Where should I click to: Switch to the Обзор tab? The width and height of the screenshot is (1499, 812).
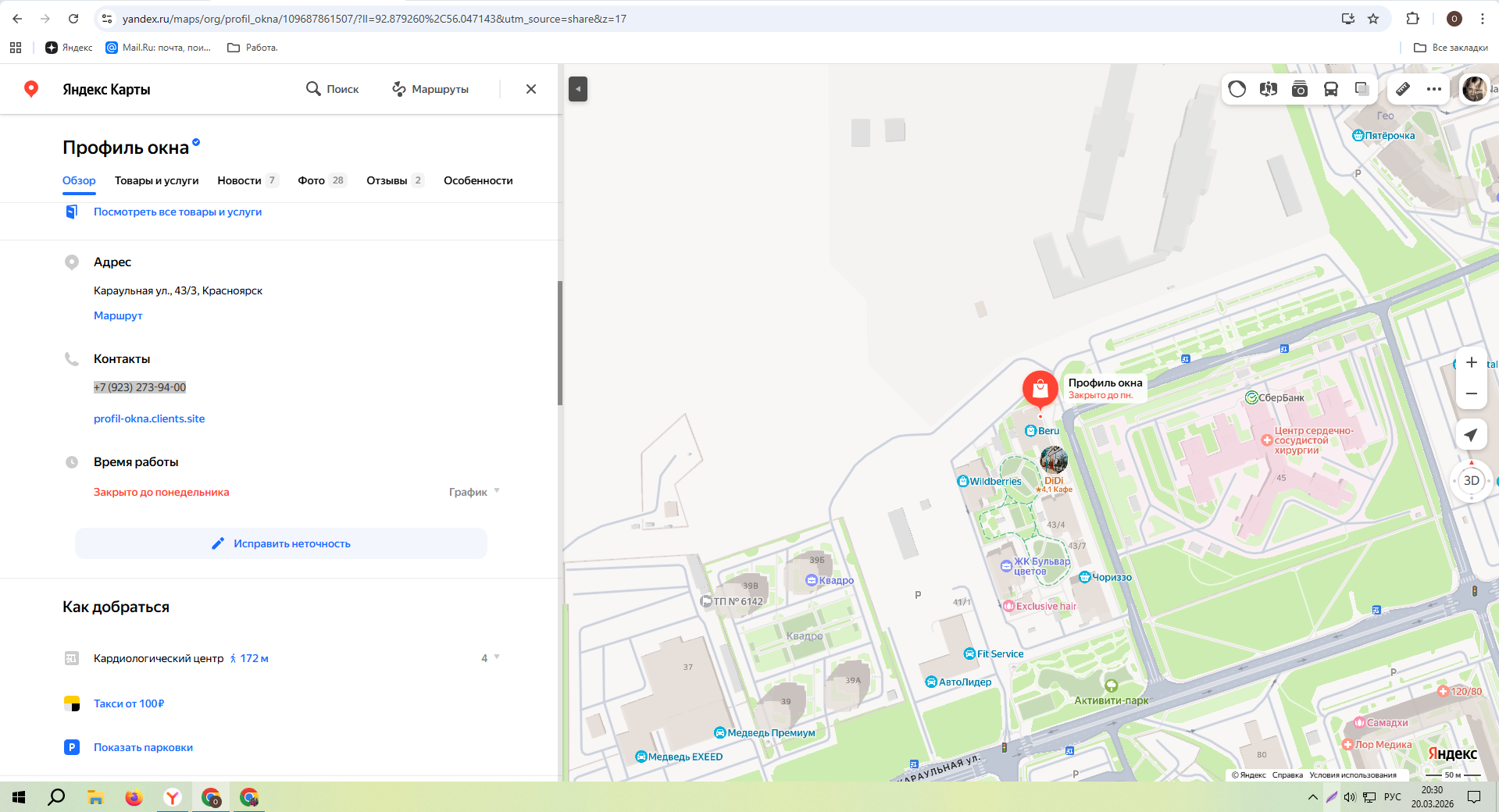79,180
